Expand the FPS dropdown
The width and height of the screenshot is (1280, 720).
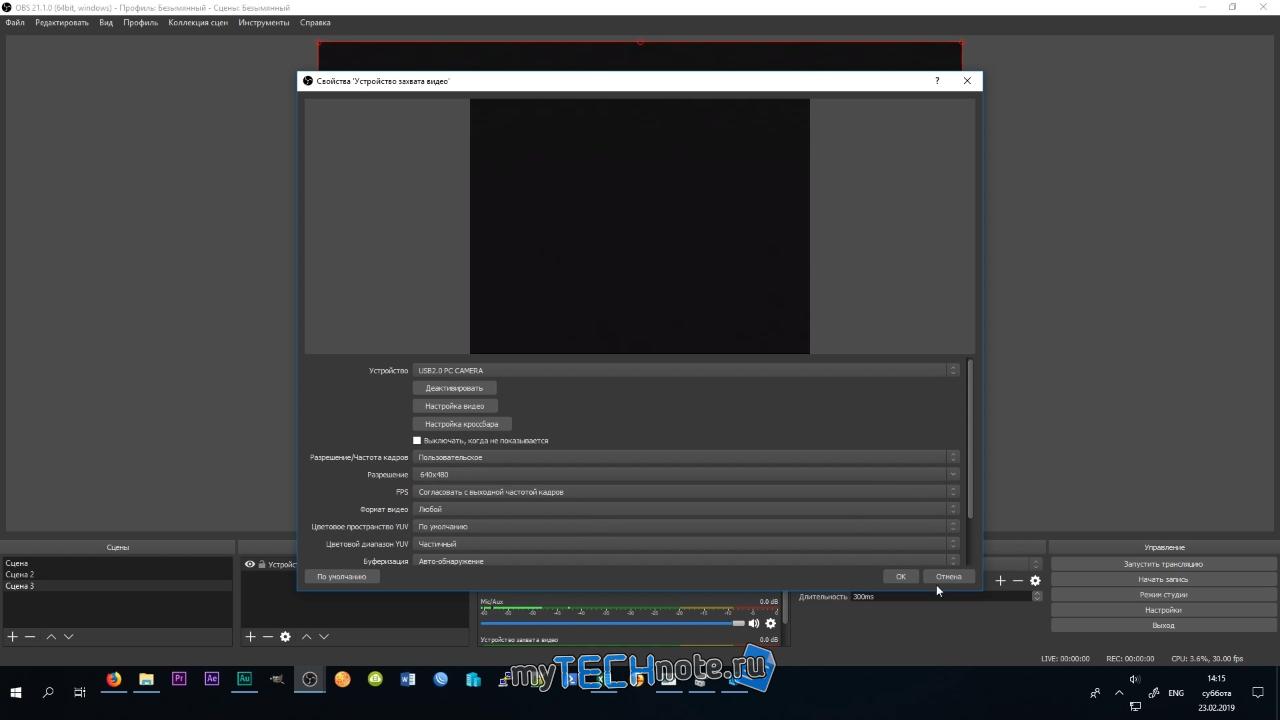(687, 492)
